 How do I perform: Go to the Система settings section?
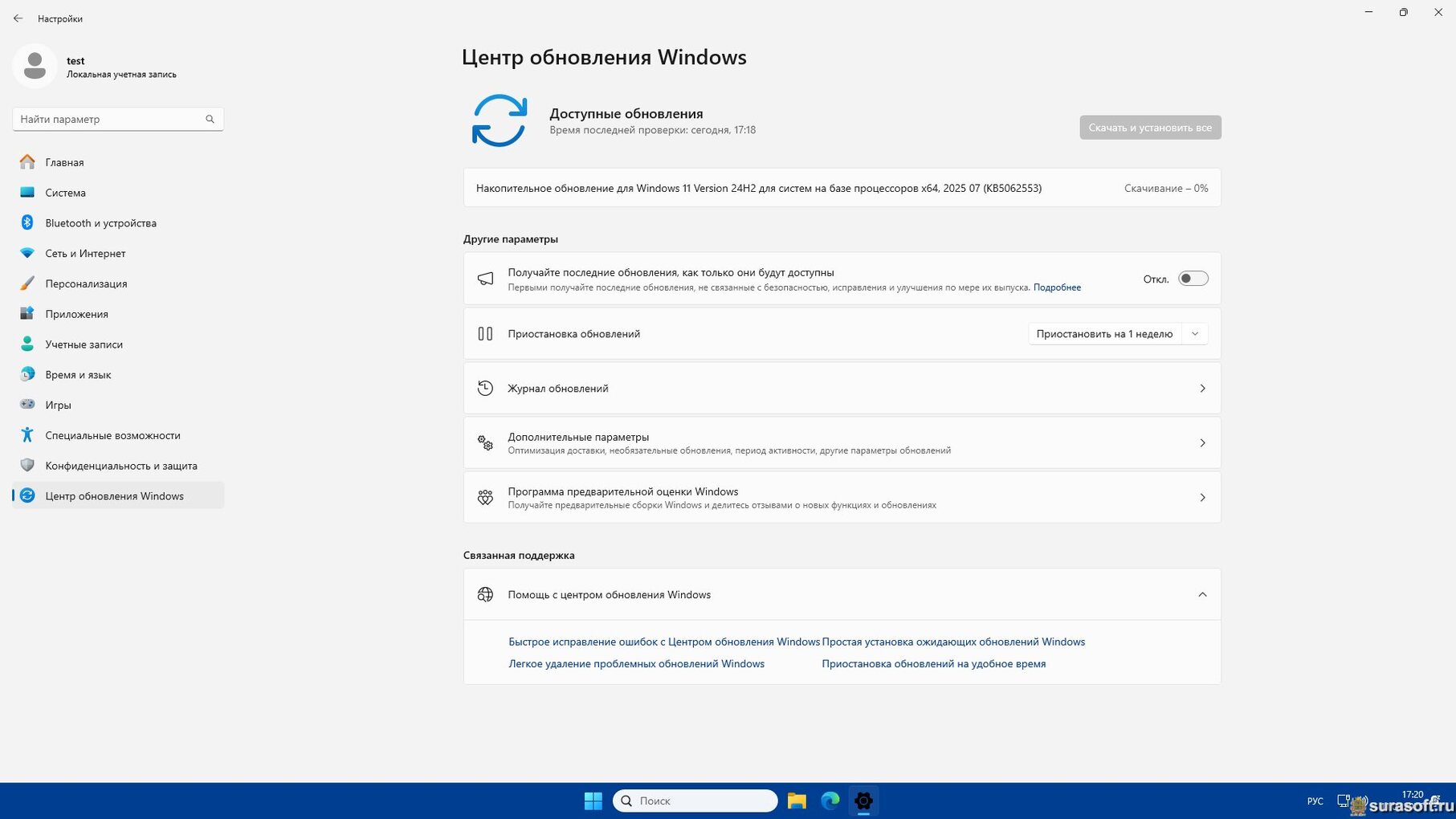(65, 193)
